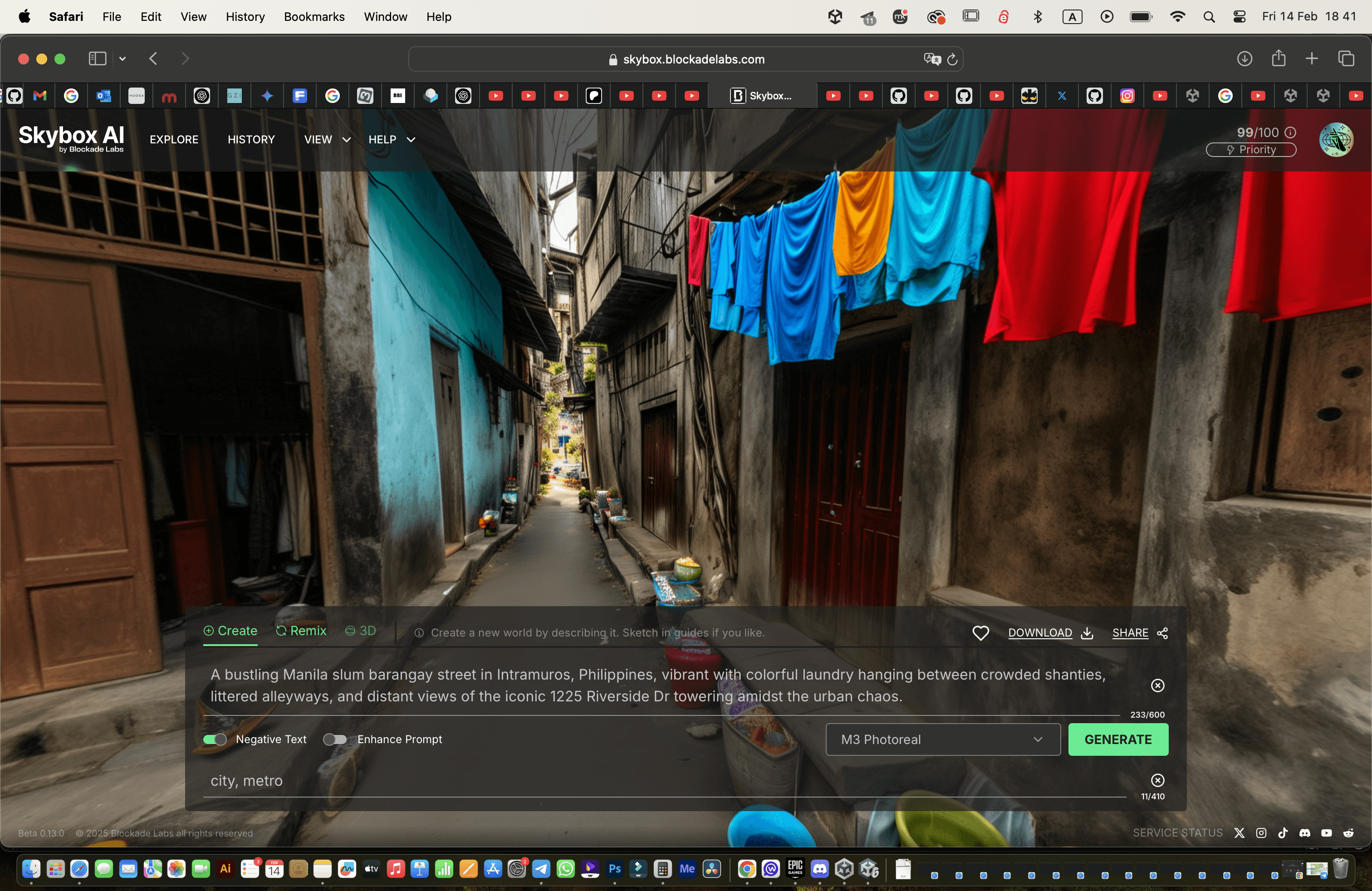Open the File menu

click(111, 17)
